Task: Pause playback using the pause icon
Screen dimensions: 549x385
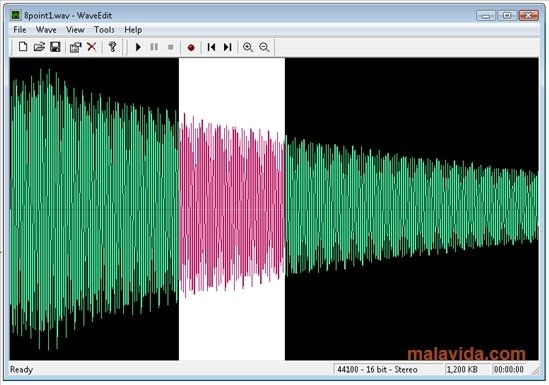Action: 154,47
